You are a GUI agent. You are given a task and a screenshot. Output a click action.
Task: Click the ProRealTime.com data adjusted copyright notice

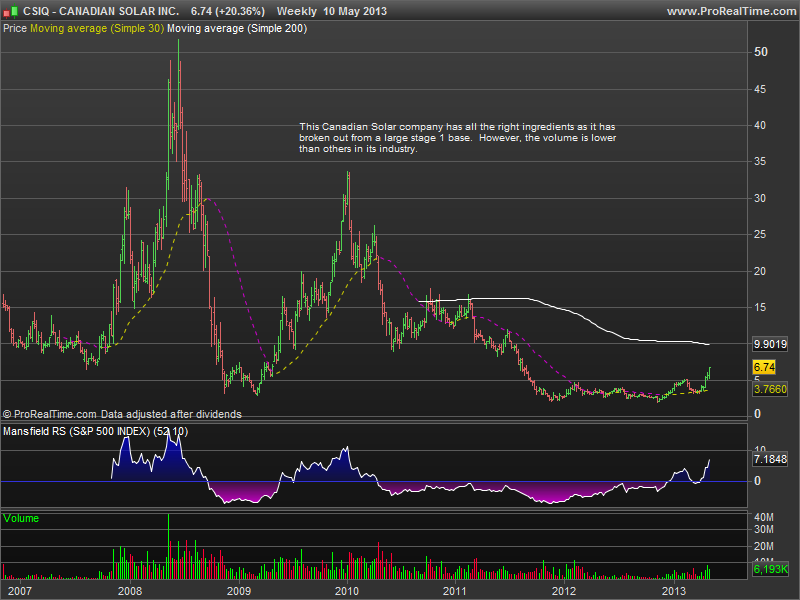point(122,413)
